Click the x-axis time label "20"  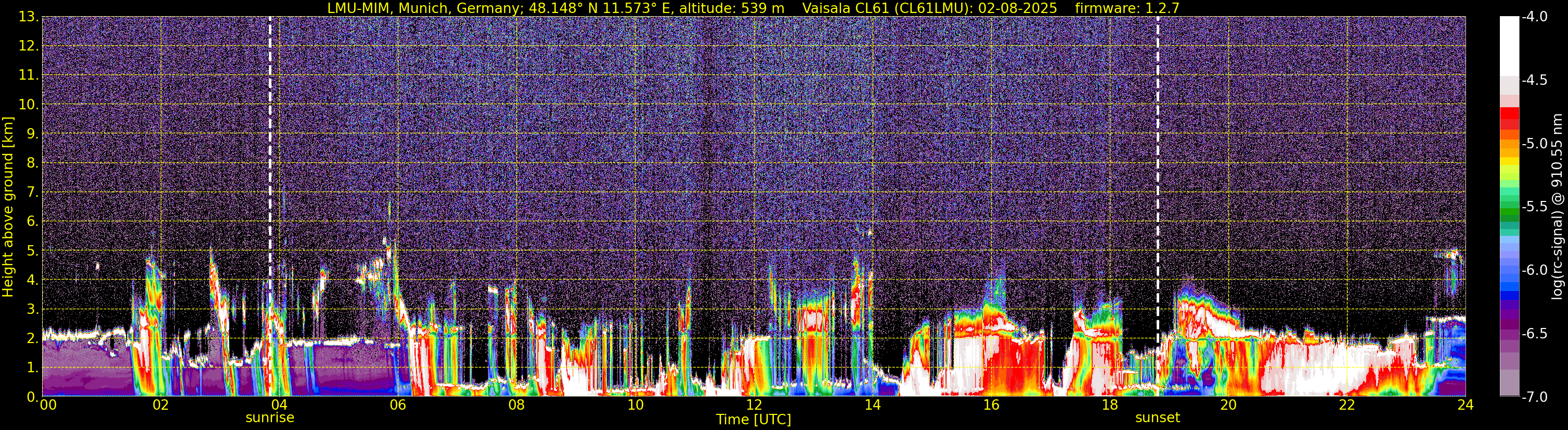click(x=1228, y=405)
